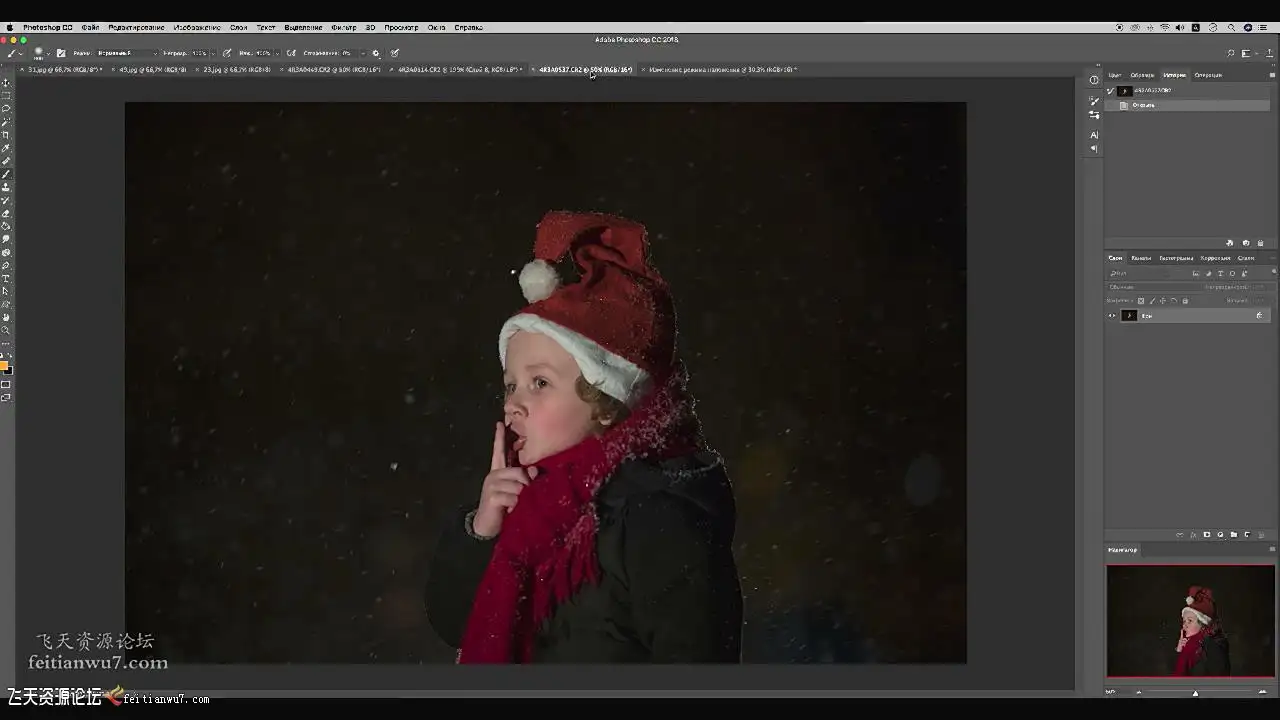
Task: Select the Crop tool
Action: [x=6, y=135]
